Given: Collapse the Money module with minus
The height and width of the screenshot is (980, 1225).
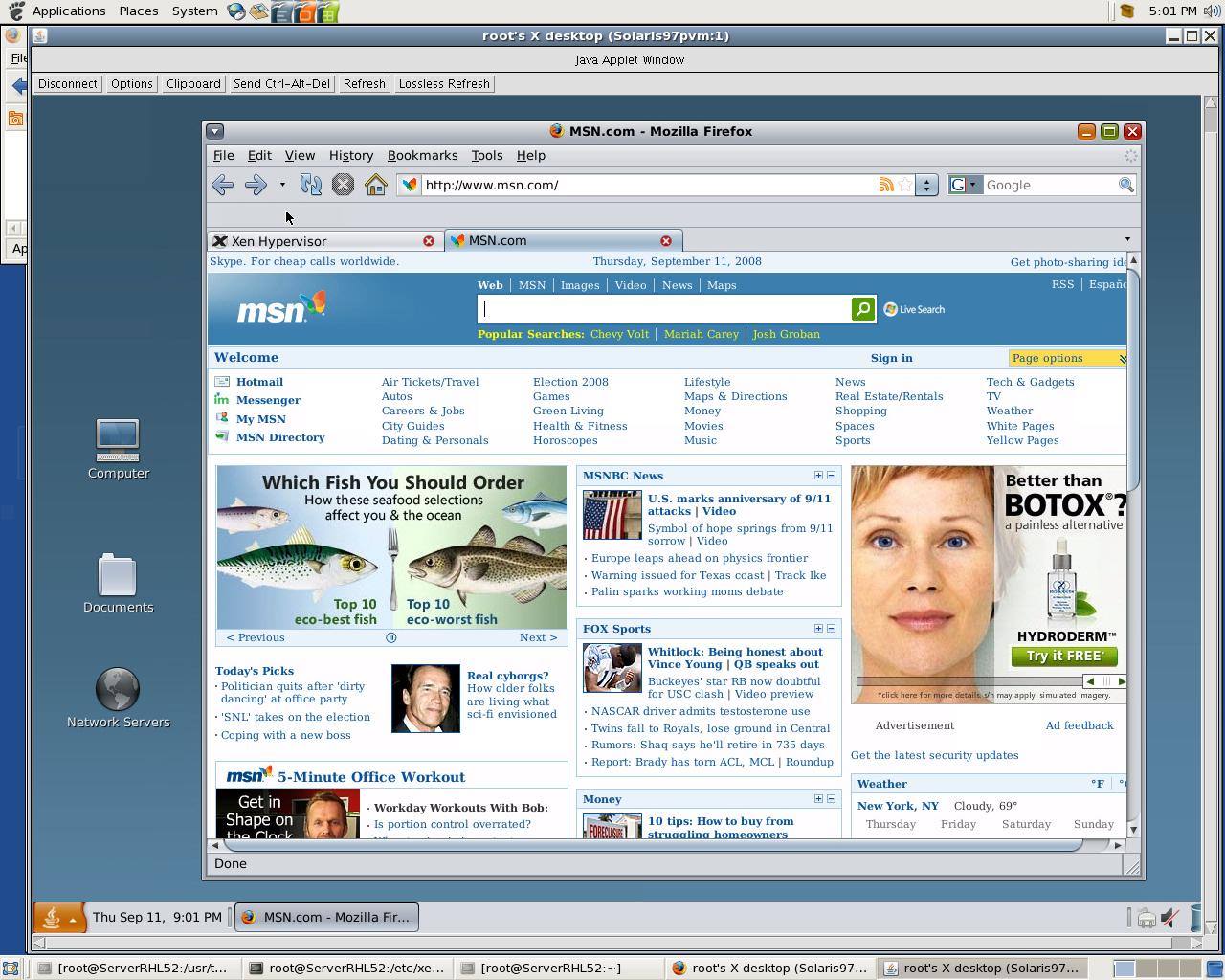Looking at the screenshot, I should pos(831,799).
